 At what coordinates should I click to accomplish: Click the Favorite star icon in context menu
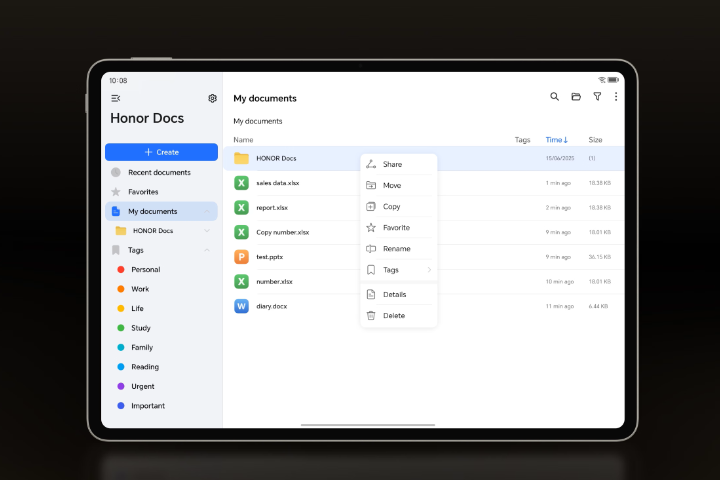tap(371, 227)
